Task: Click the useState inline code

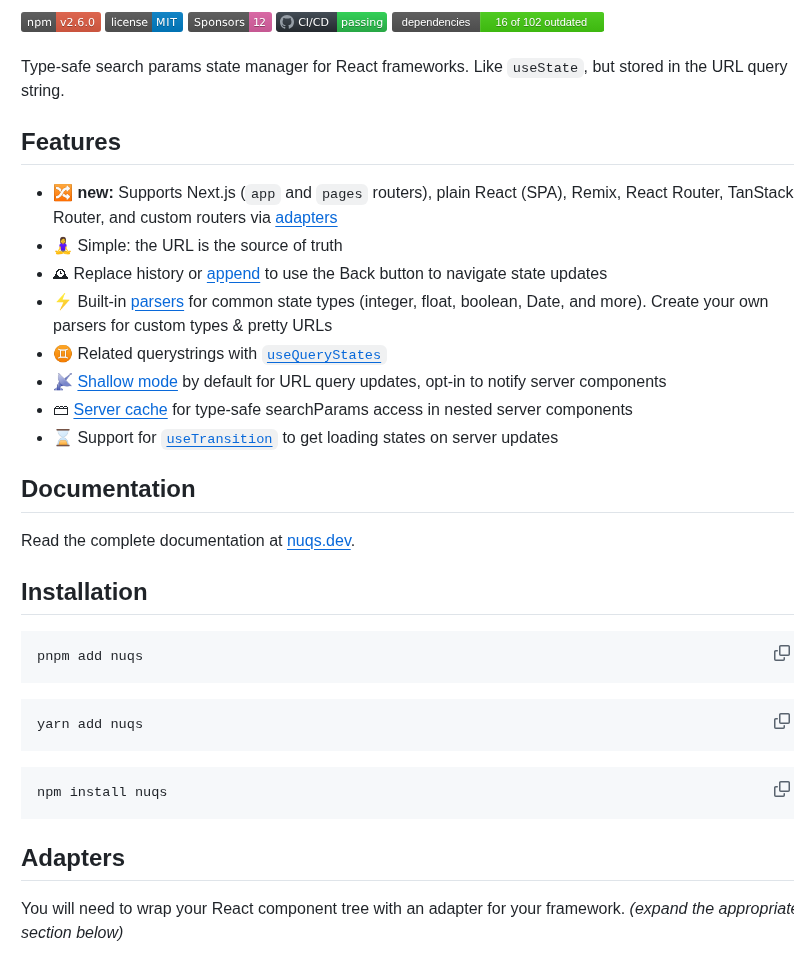Action: 545,68
